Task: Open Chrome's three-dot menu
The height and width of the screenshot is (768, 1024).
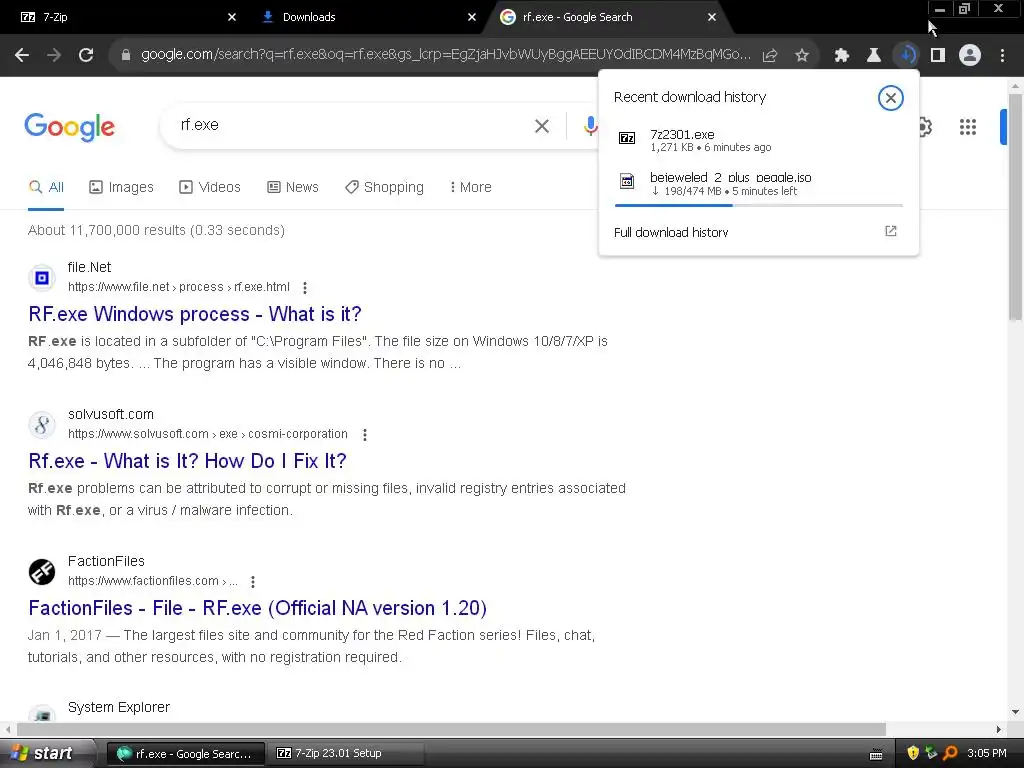Action: (x=1002, y=56)
